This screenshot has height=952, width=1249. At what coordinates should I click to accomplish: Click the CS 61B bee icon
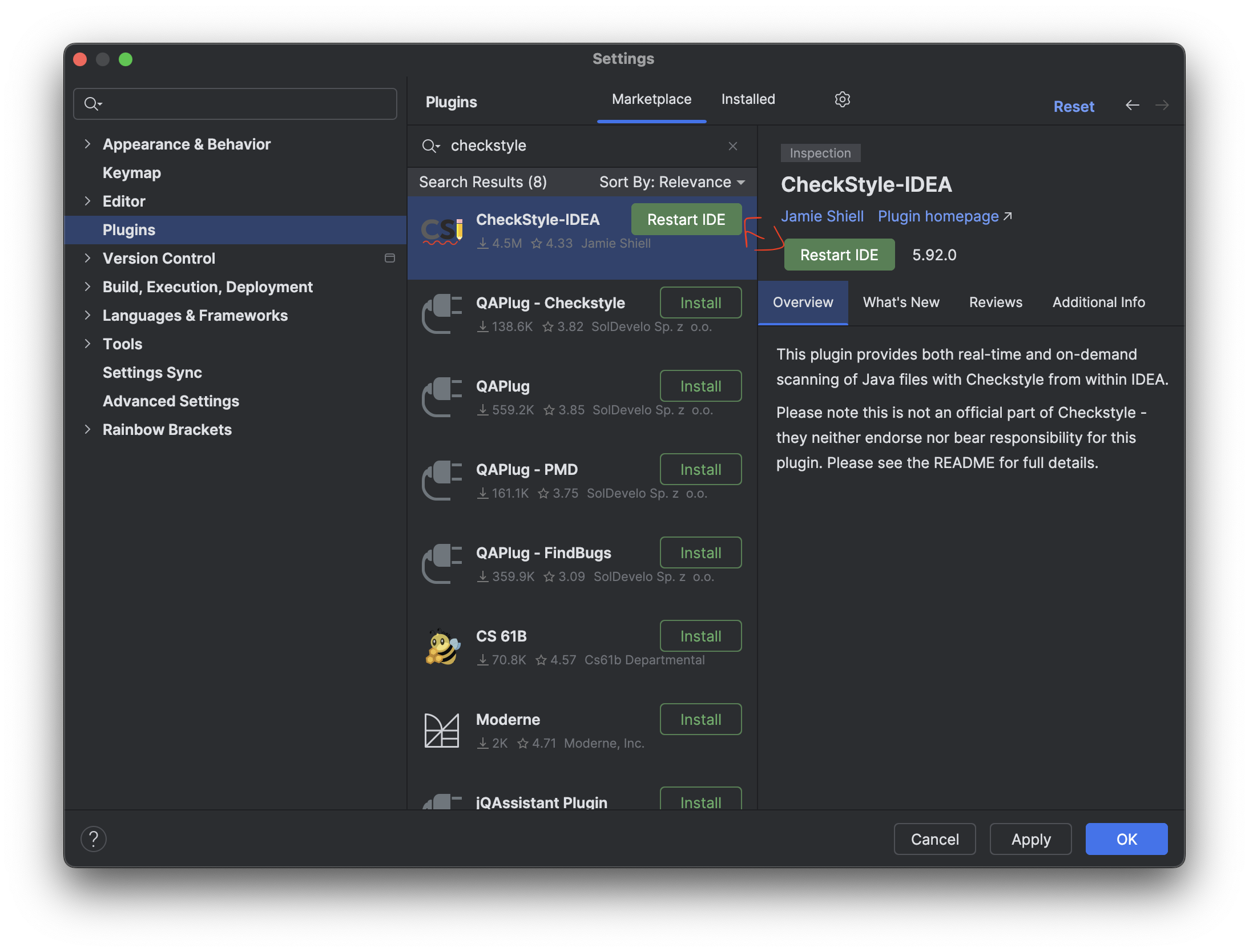tap(442, 647)
